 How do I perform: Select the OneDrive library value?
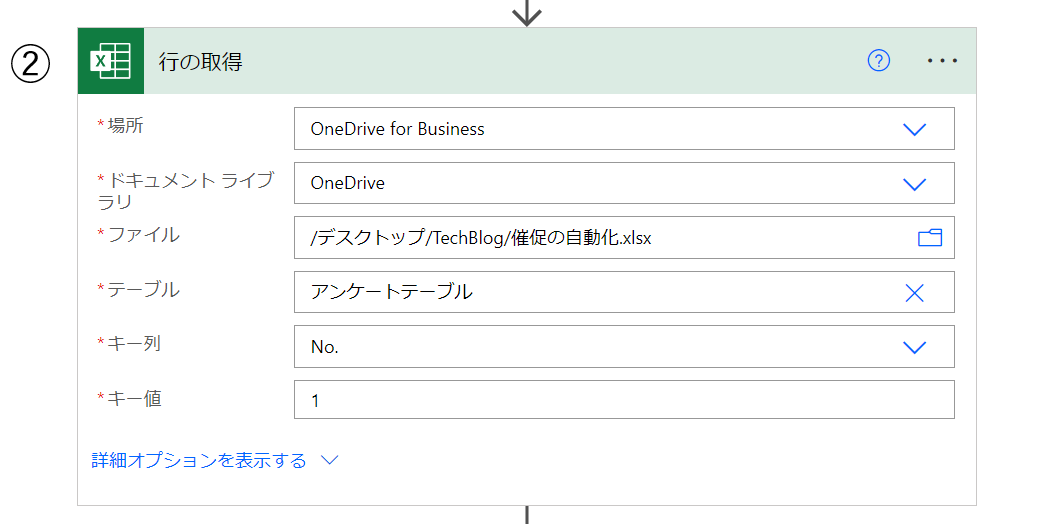pos(348,183)
